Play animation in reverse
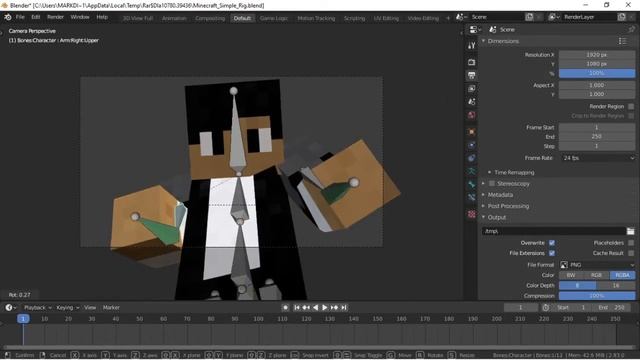640x360 pixels. (315, 307)
